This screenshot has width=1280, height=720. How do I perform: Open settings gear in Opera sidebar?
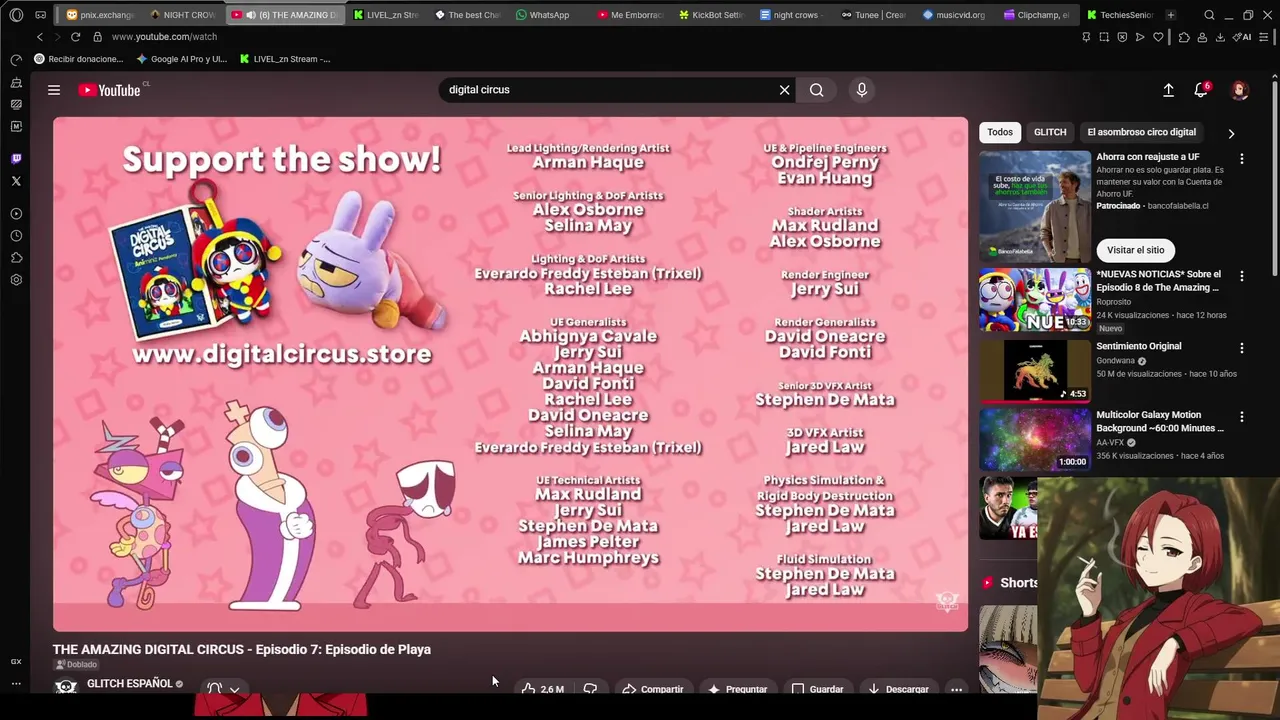pyautogui.click(x=16, y=280)
